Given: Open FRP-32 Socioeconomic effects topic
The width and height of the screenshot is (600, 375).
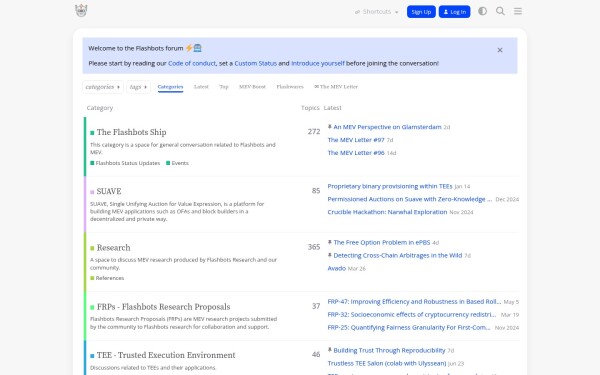Looking at the screenshot, I should click(x=412, y=315).
